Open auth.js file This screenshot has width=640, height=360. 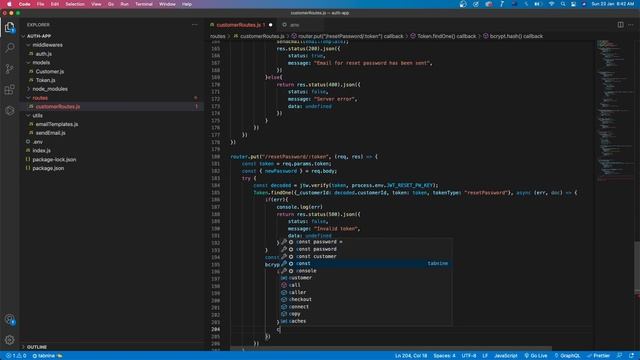(x=43, y=54)
